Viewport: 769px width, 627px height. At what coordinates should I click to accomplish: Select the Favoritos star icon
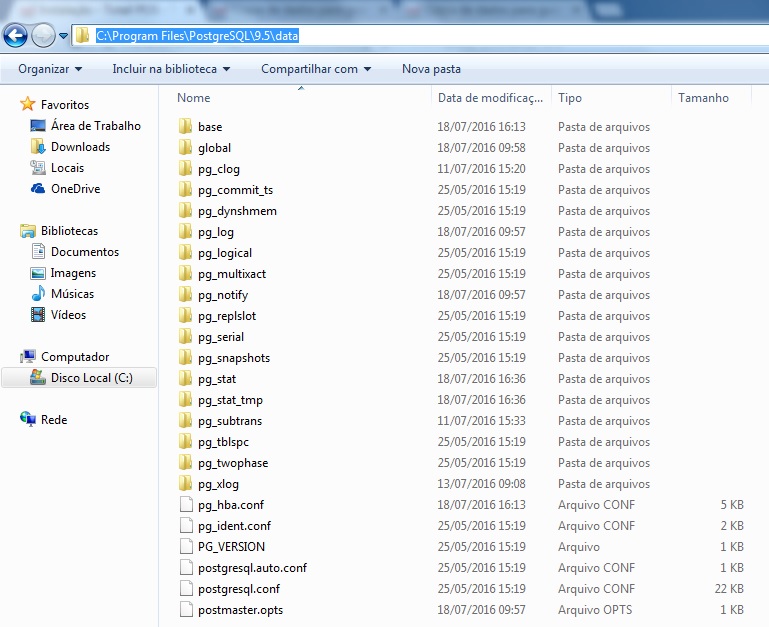click(x=27, y=104)
